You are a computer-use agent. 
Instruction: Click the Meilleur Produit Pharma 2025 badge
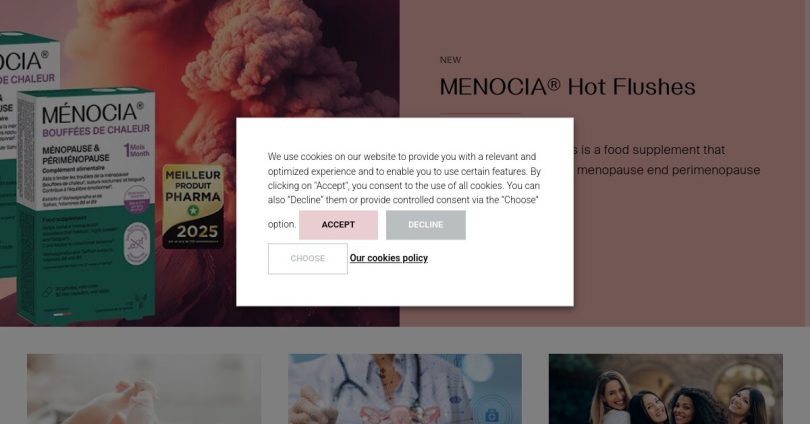[x=193, y=206]
